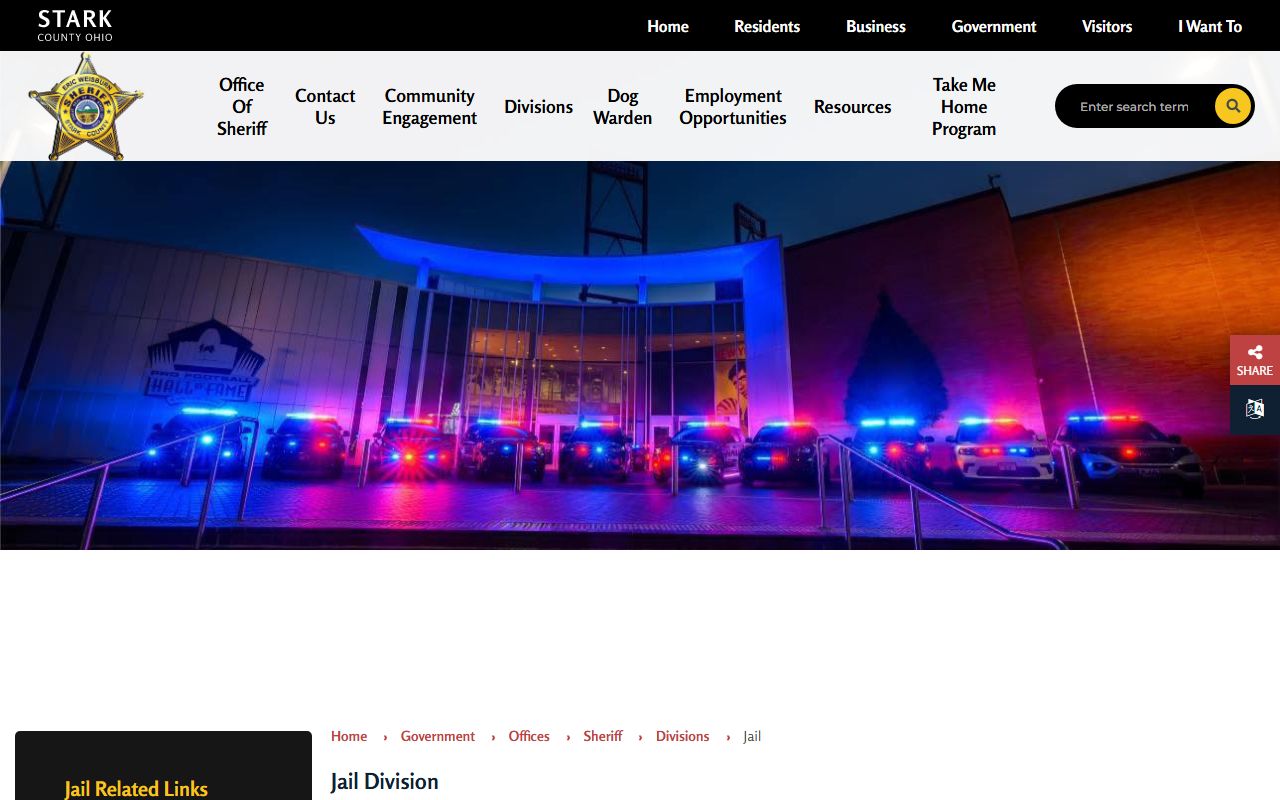The image size is (1280, 800).
Task: Open the Residents menu
Action: click(767, 26)
